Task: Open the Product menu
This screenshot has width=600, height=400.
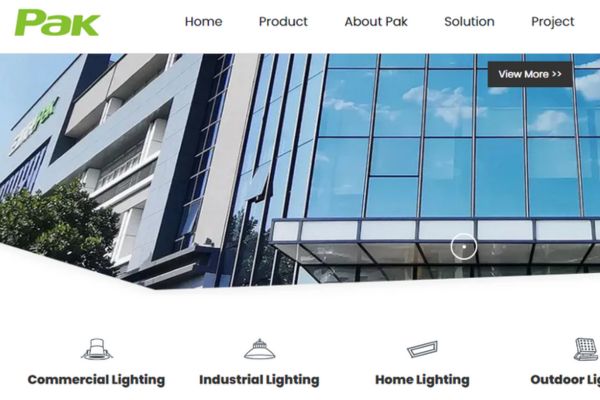Action: (283, 21)
